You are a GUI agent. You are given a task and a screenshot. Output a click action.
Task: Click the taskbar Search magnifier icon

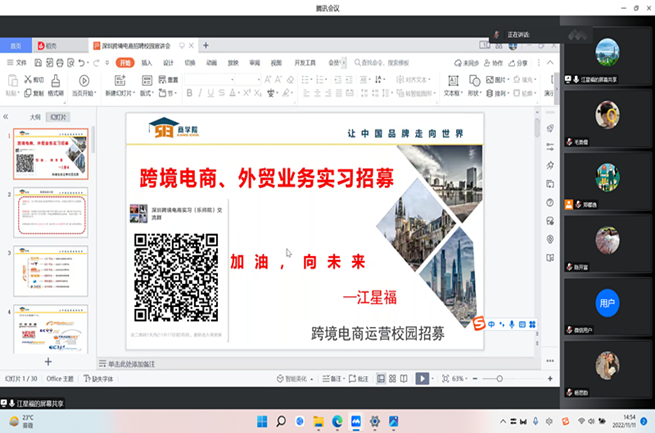[x=281, y=421]
